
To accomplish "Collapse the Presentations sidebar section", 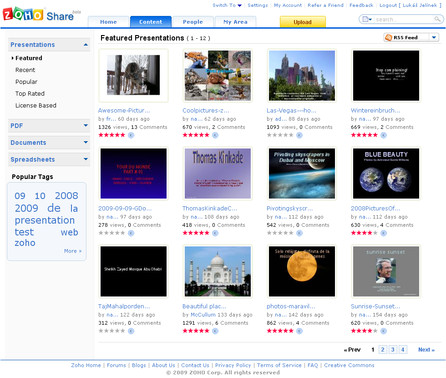I will click(x=86, y=45).
